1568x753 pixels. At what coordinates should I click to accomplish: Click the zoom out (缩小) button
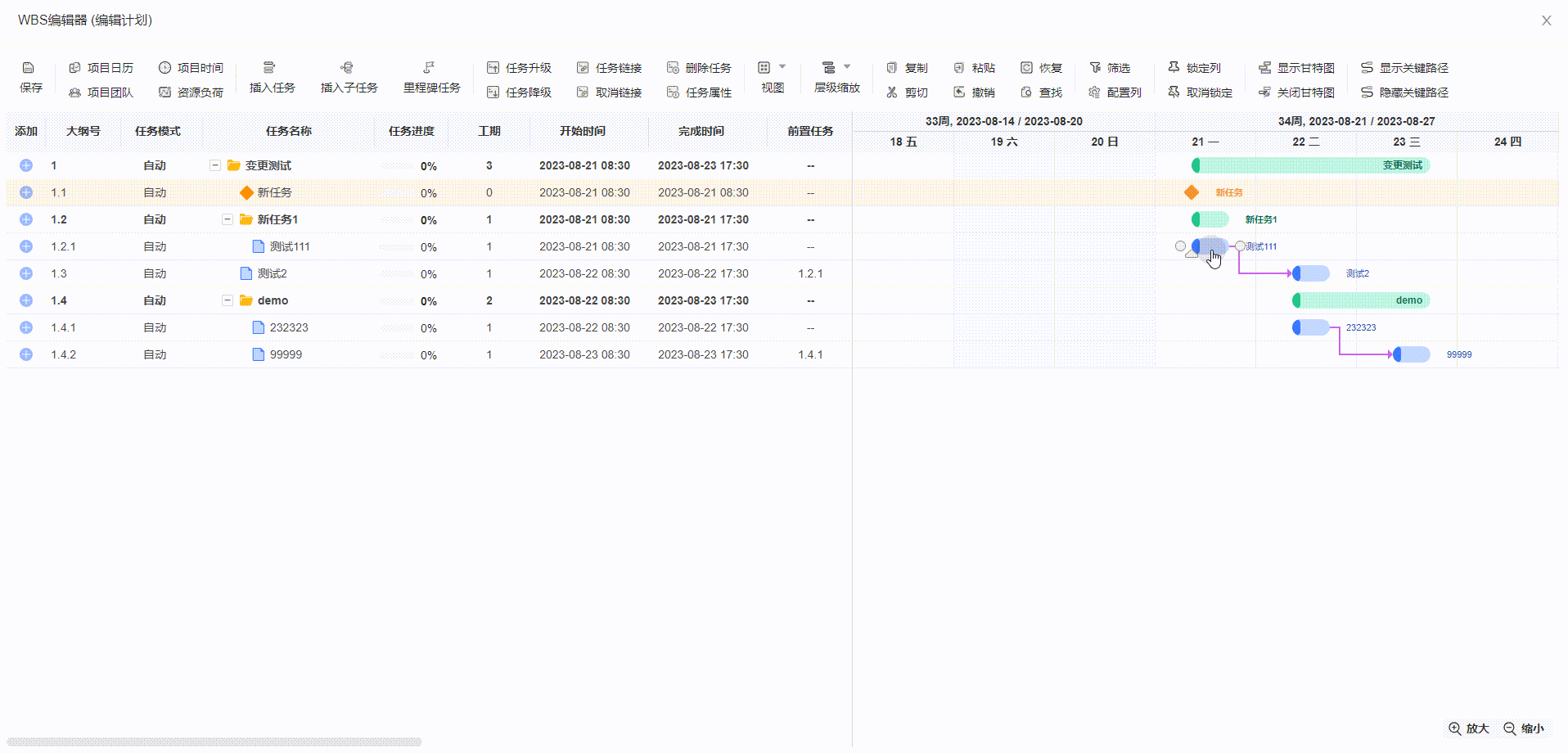pyautogui.click(x=1524, y=728)
